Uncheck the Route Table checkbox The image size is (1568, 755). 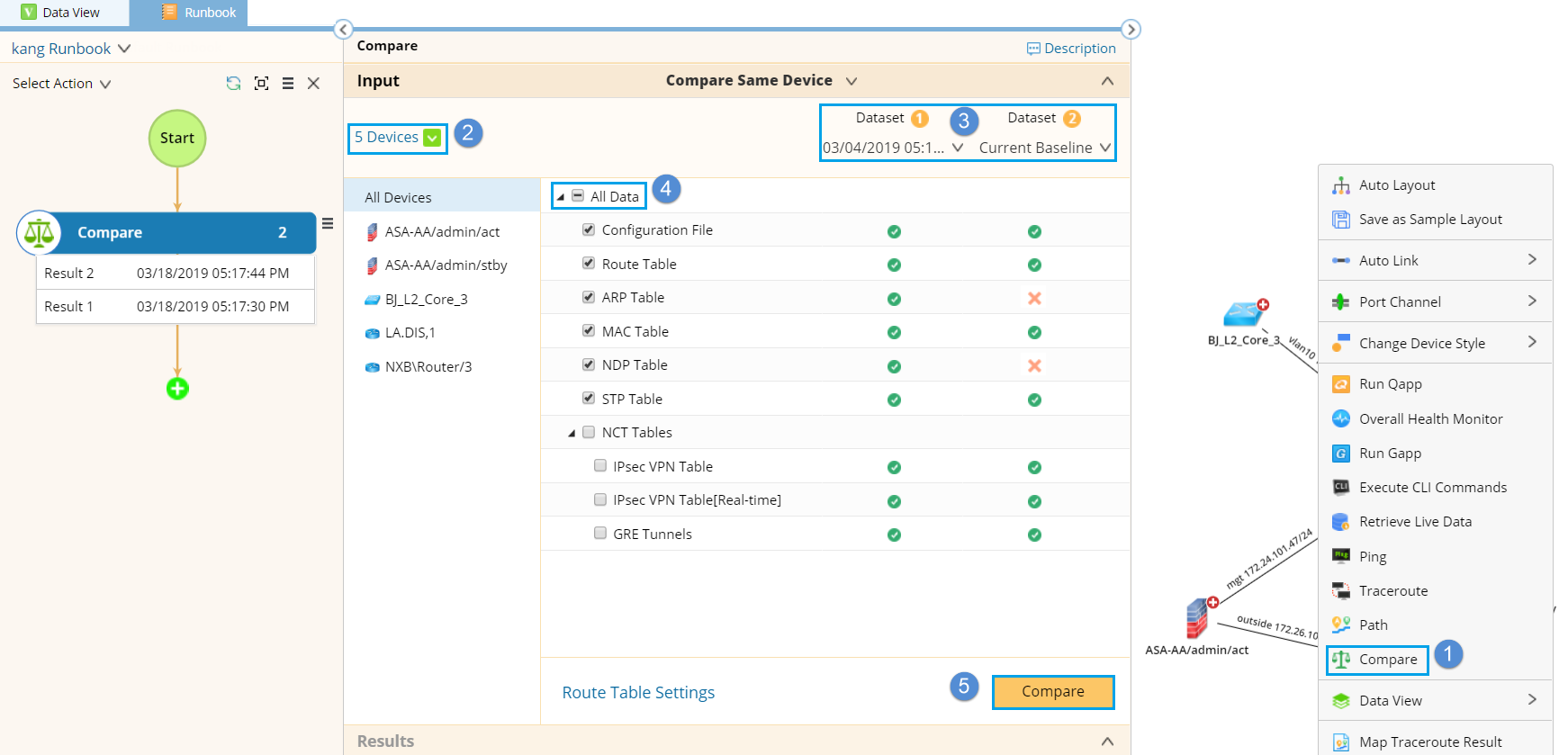click(x=589, y=264)
